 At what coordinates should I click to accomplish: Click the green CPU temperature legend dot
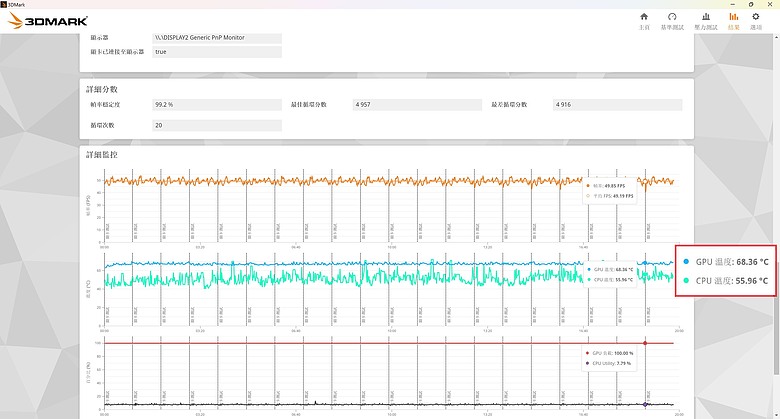pyautogui.click(x=686, y=281)
